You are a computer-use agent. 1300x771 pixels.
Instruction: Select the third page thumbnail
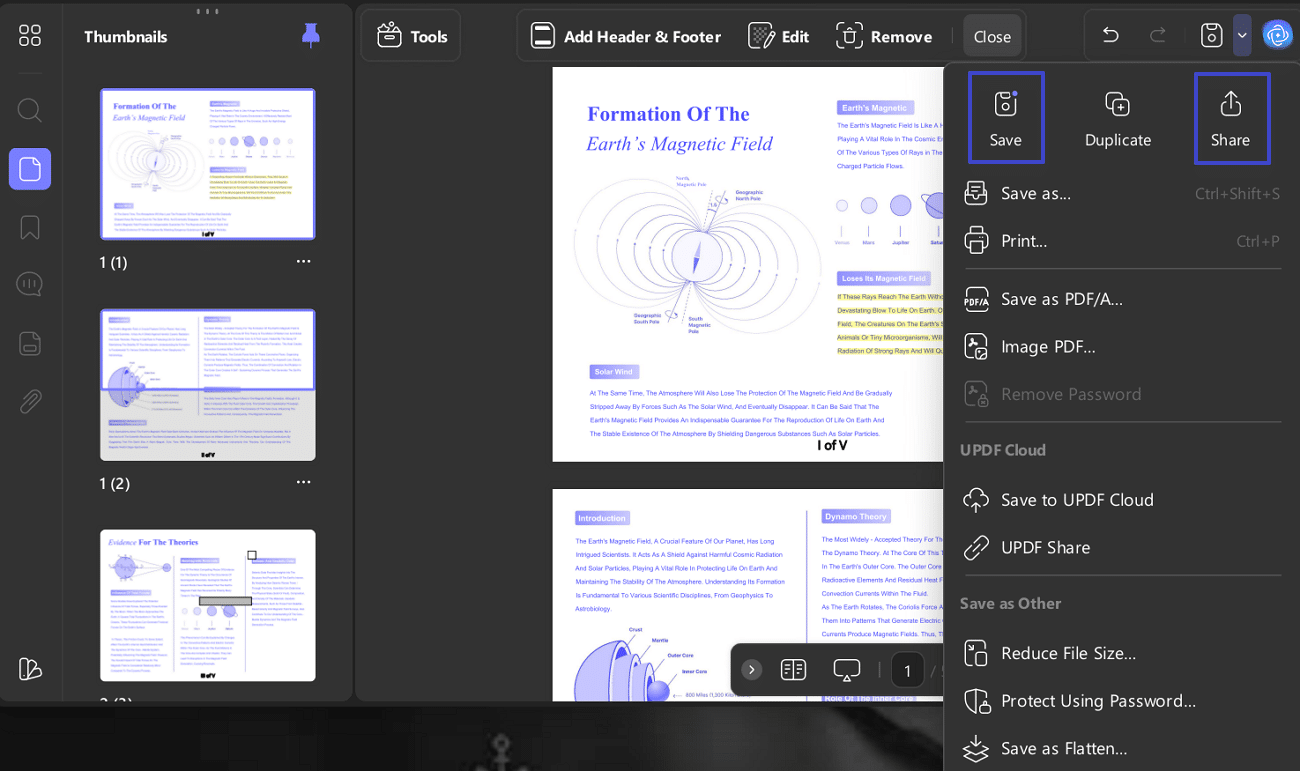click(x=208, y=605)
